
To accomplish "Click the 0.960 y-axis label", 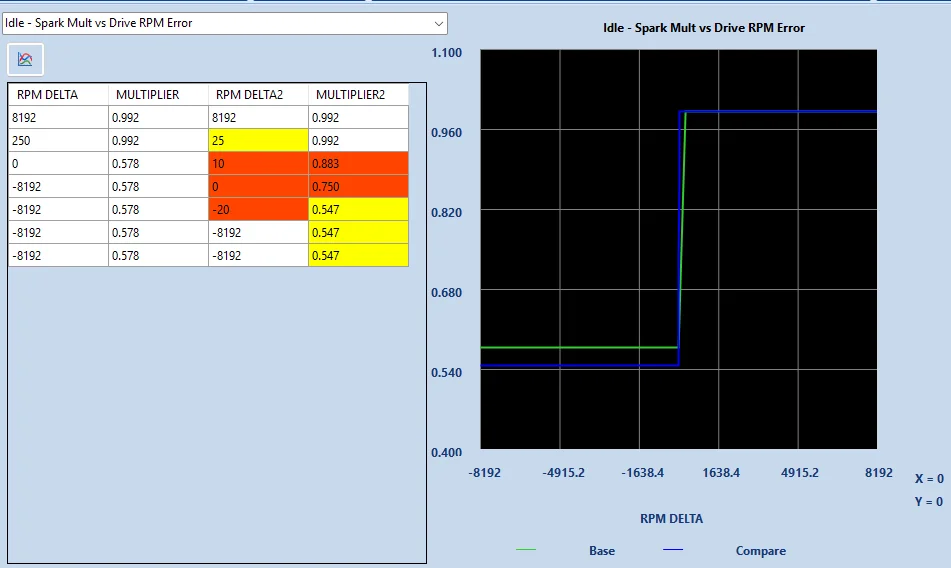I will tap(446, 133).
